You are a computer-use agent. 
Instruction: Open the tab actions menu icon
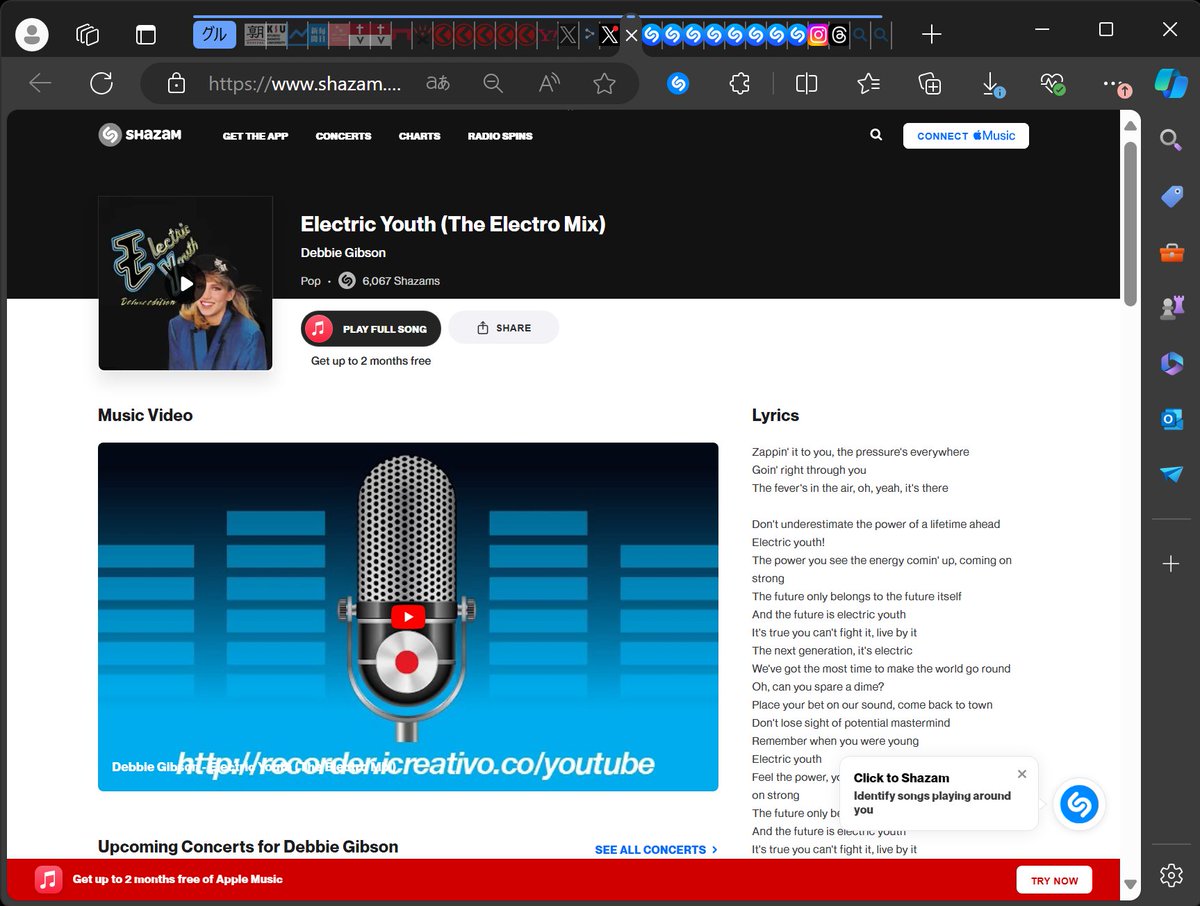tap(146, 35)
